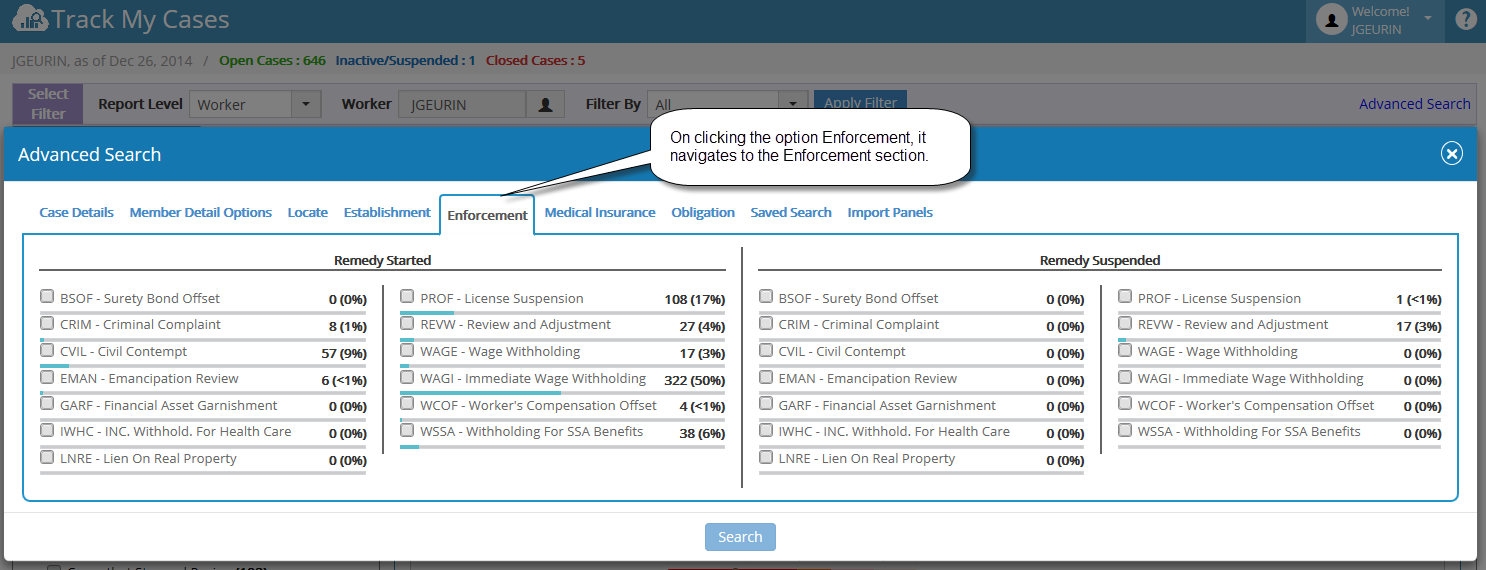Switch to the Case Details tab
1486x570 pixels.
76,212
